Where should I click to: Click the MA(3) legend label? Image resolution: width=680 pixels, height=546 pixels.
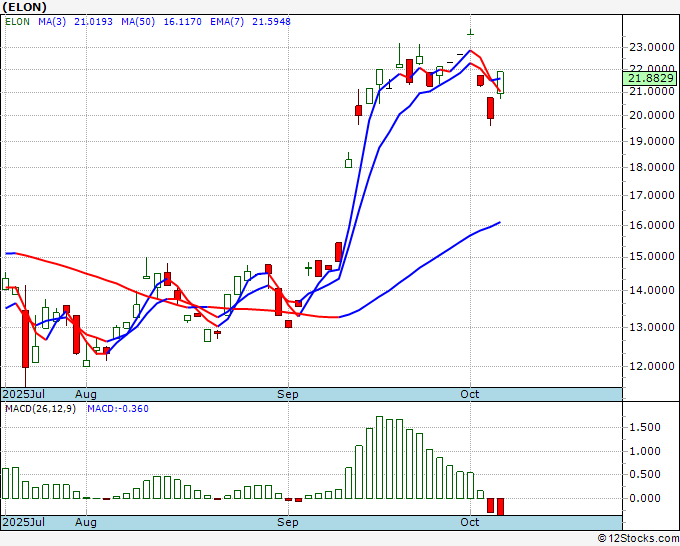tap(52, 22)
